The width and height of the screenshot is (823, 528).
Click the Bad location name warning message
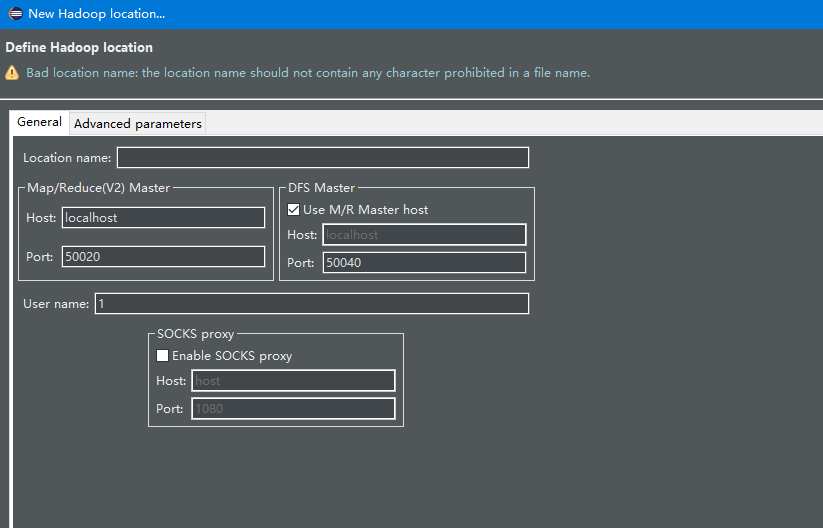(308, 72)
